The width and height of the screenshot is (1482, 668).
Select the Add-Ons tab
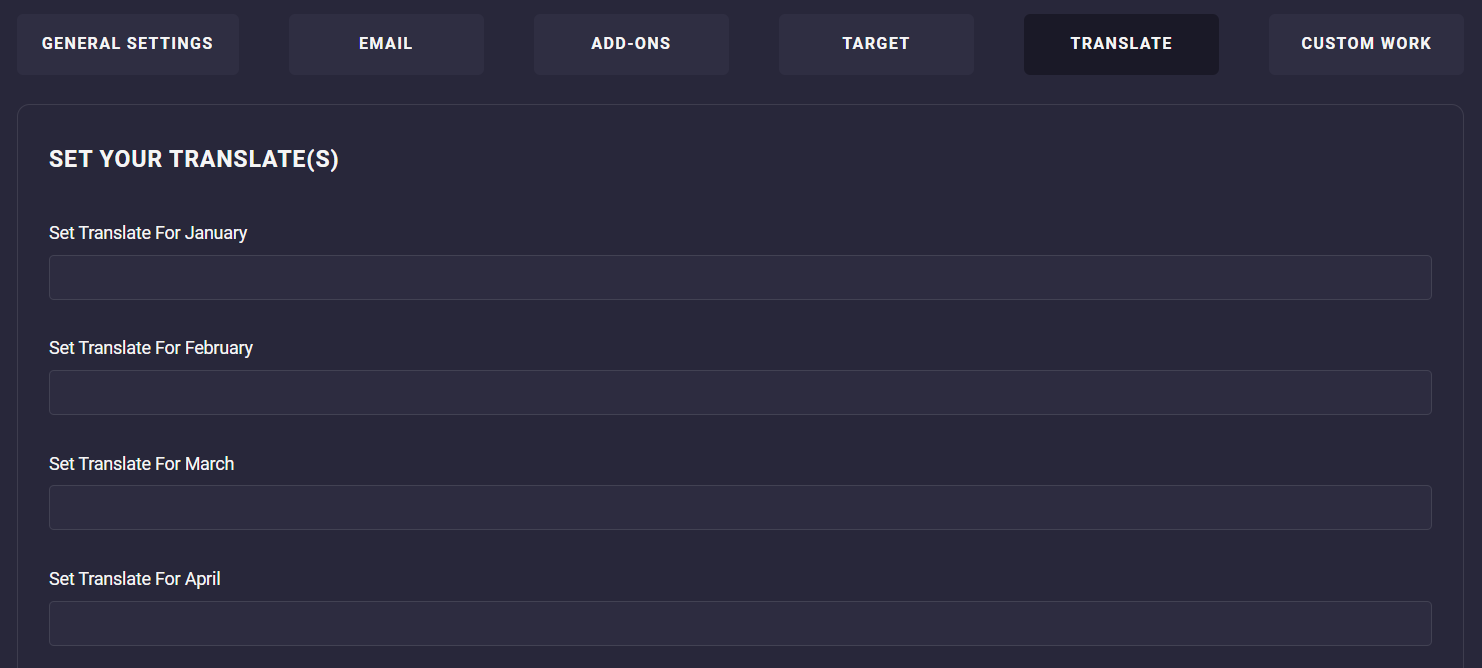coord(631,44)
